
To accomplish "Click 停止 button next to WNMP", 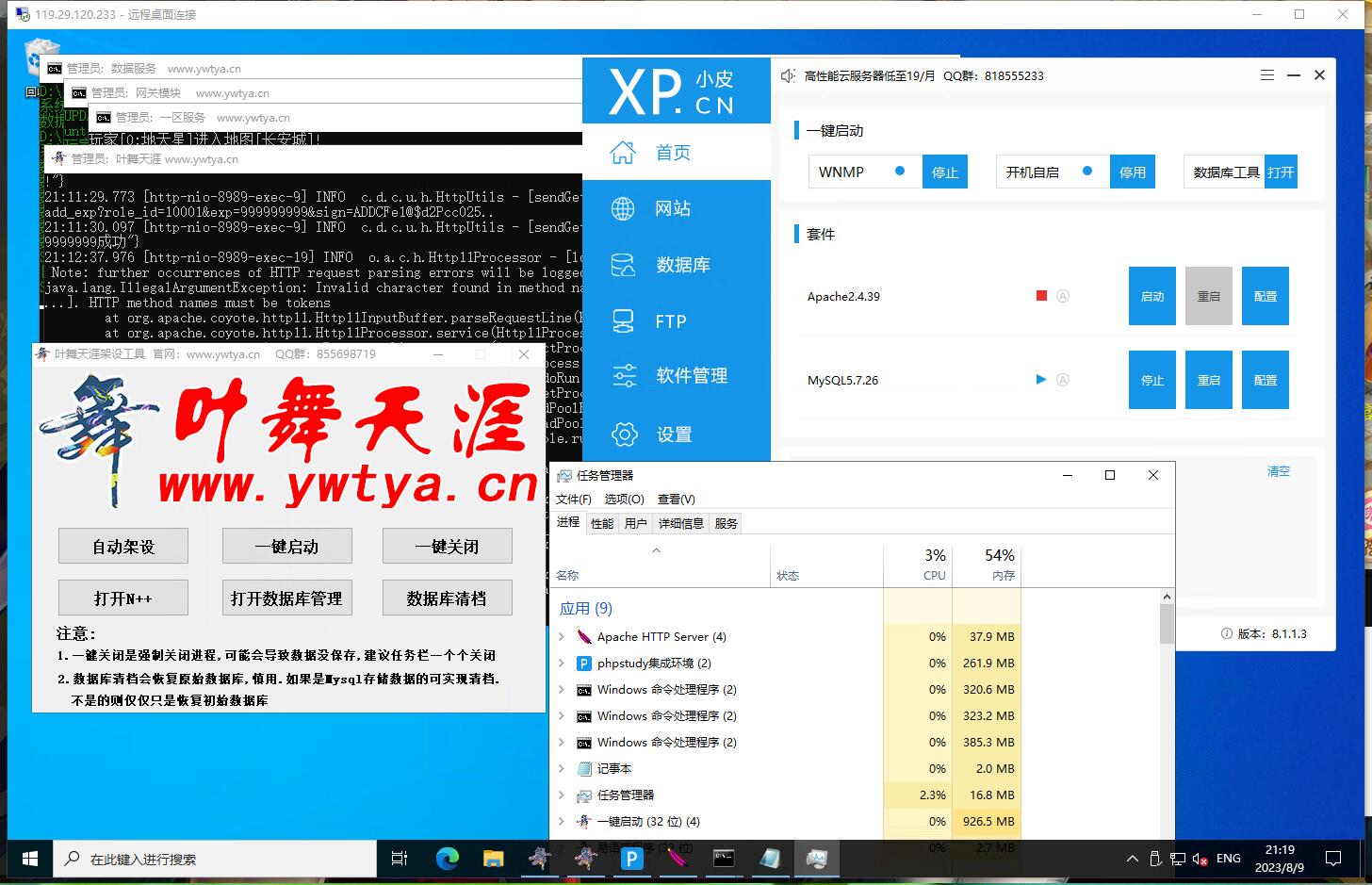I will pos(944,172).
